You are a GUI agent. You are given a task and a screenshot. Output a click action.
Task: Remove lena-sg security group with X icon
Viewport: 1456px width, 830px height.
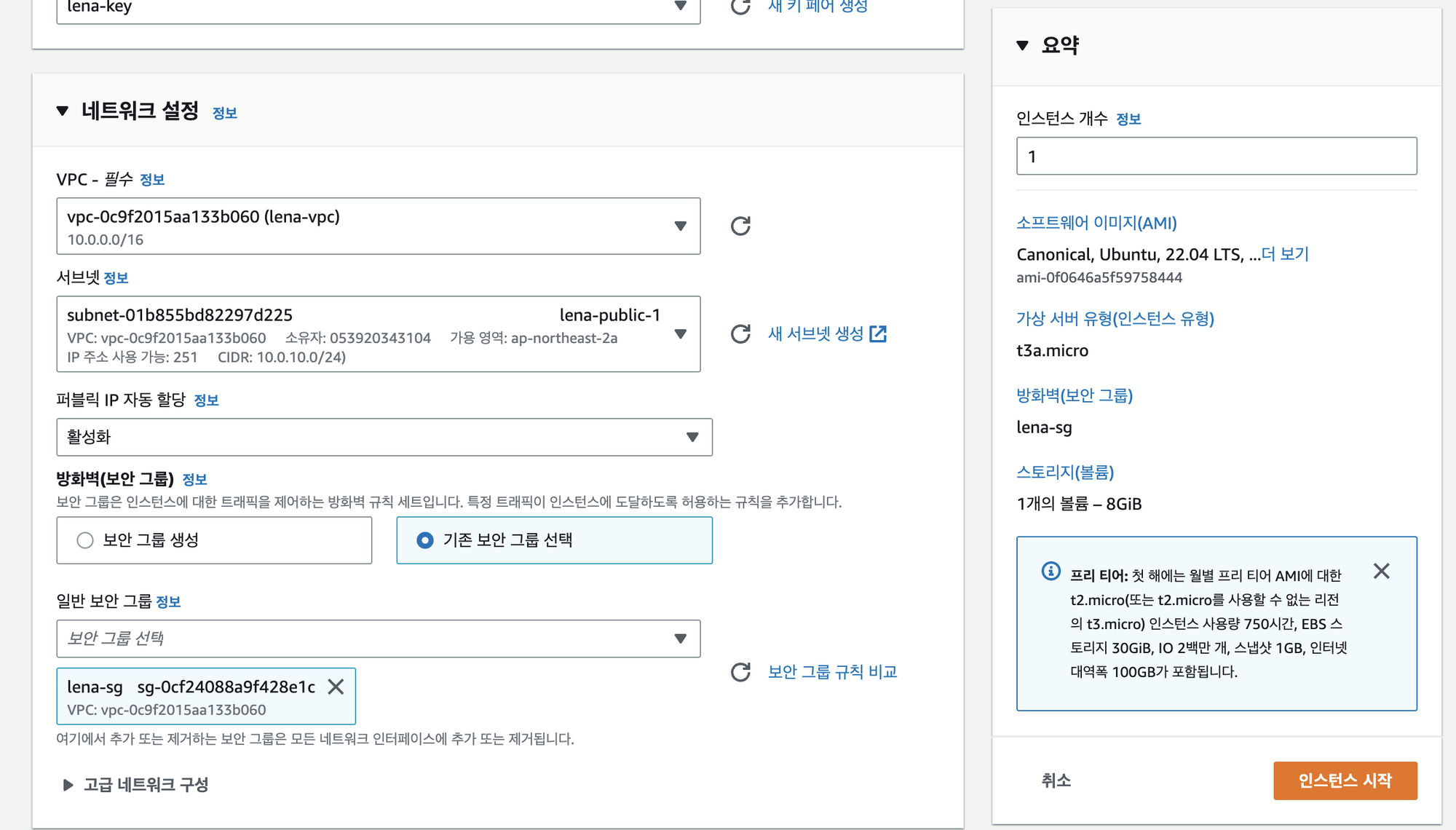point(336,687)
